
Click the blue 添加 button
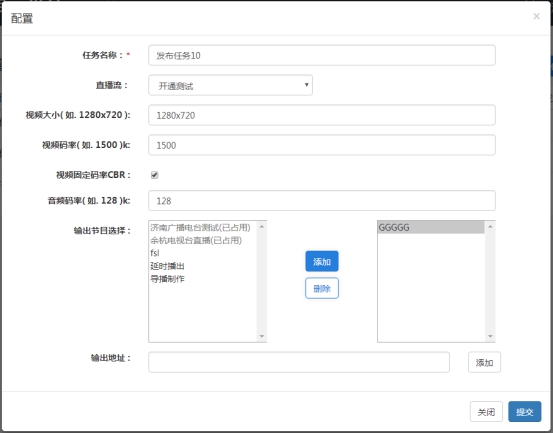(x=322, y=261)
